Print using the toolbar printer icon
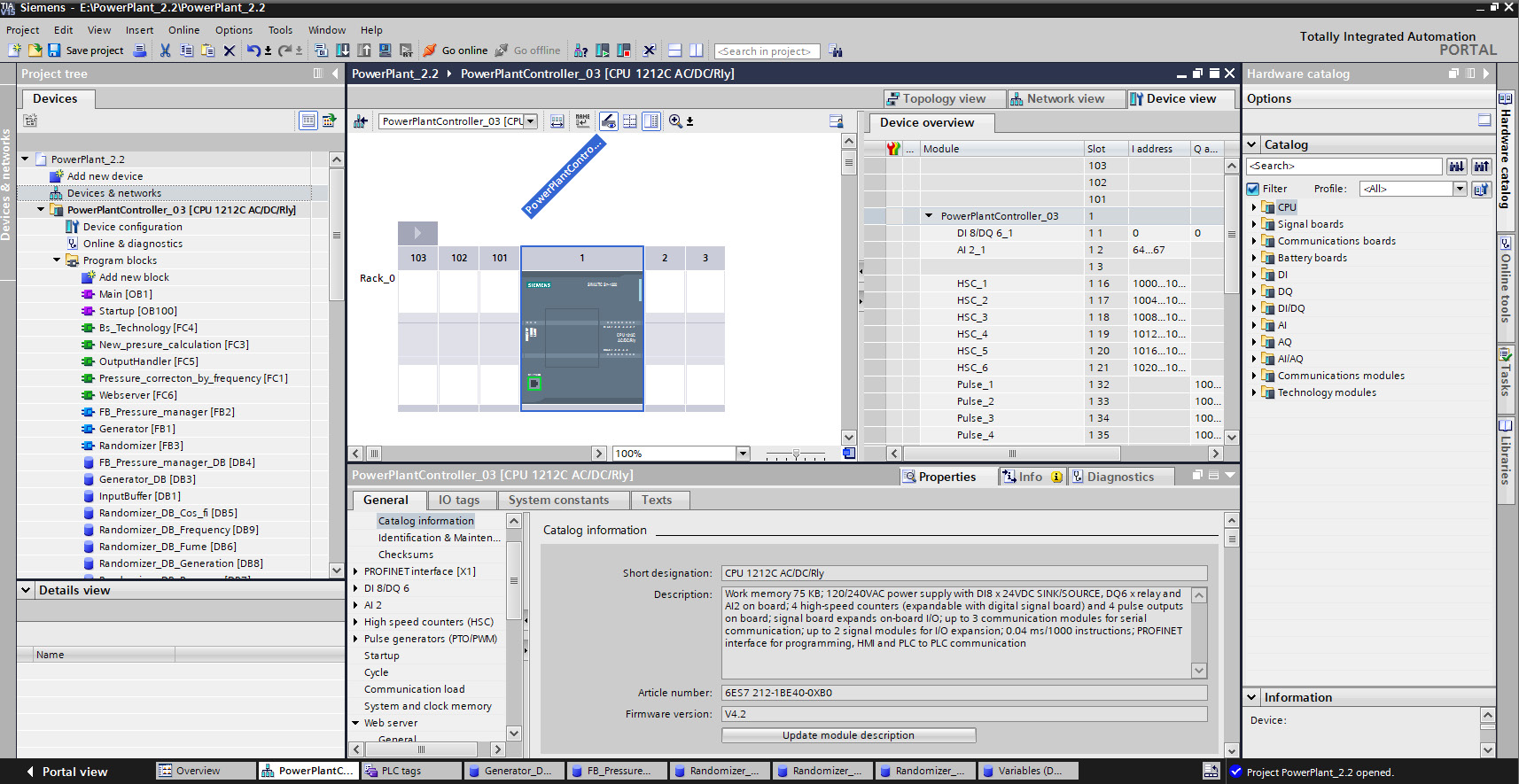Viewport: 1519px width, 784px height. click(x=140, y=50)
